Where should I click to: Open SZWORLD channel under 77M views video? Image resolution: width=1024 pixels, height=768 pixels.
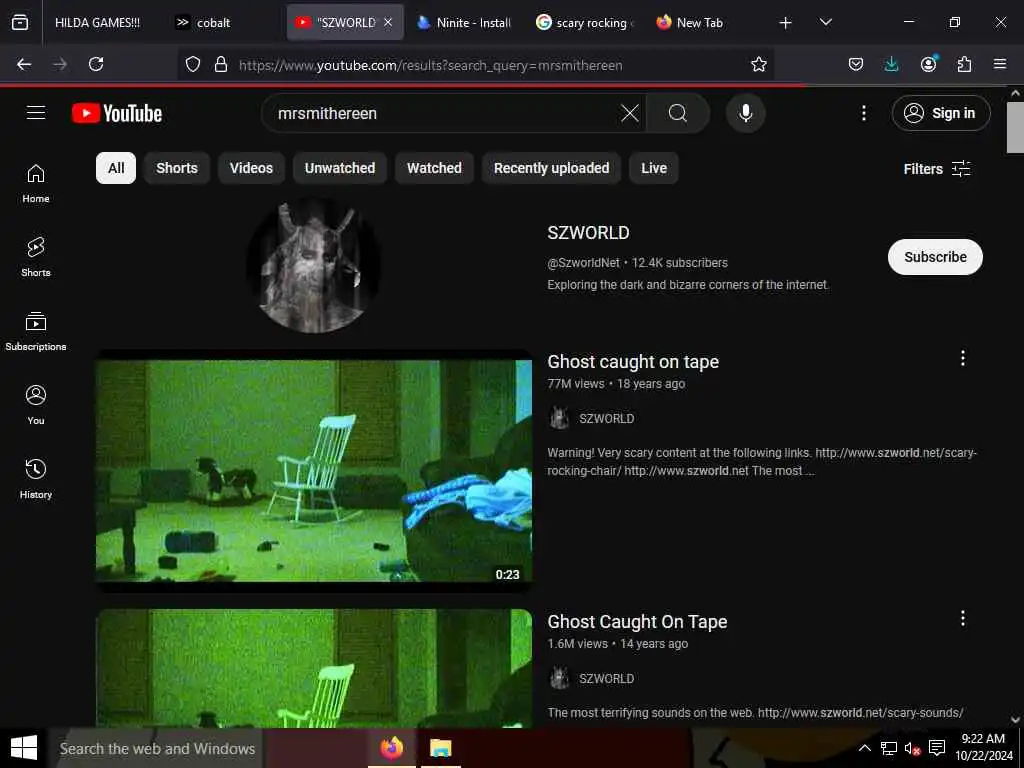click(606, 419)
